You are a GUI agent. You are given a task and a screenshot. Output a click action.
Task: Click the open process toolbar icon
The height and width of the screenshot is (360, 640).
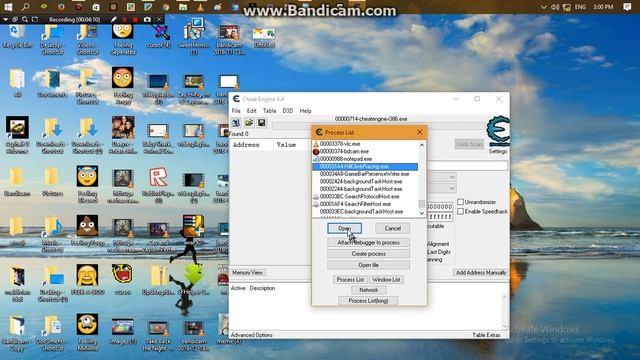coord(236,123)
